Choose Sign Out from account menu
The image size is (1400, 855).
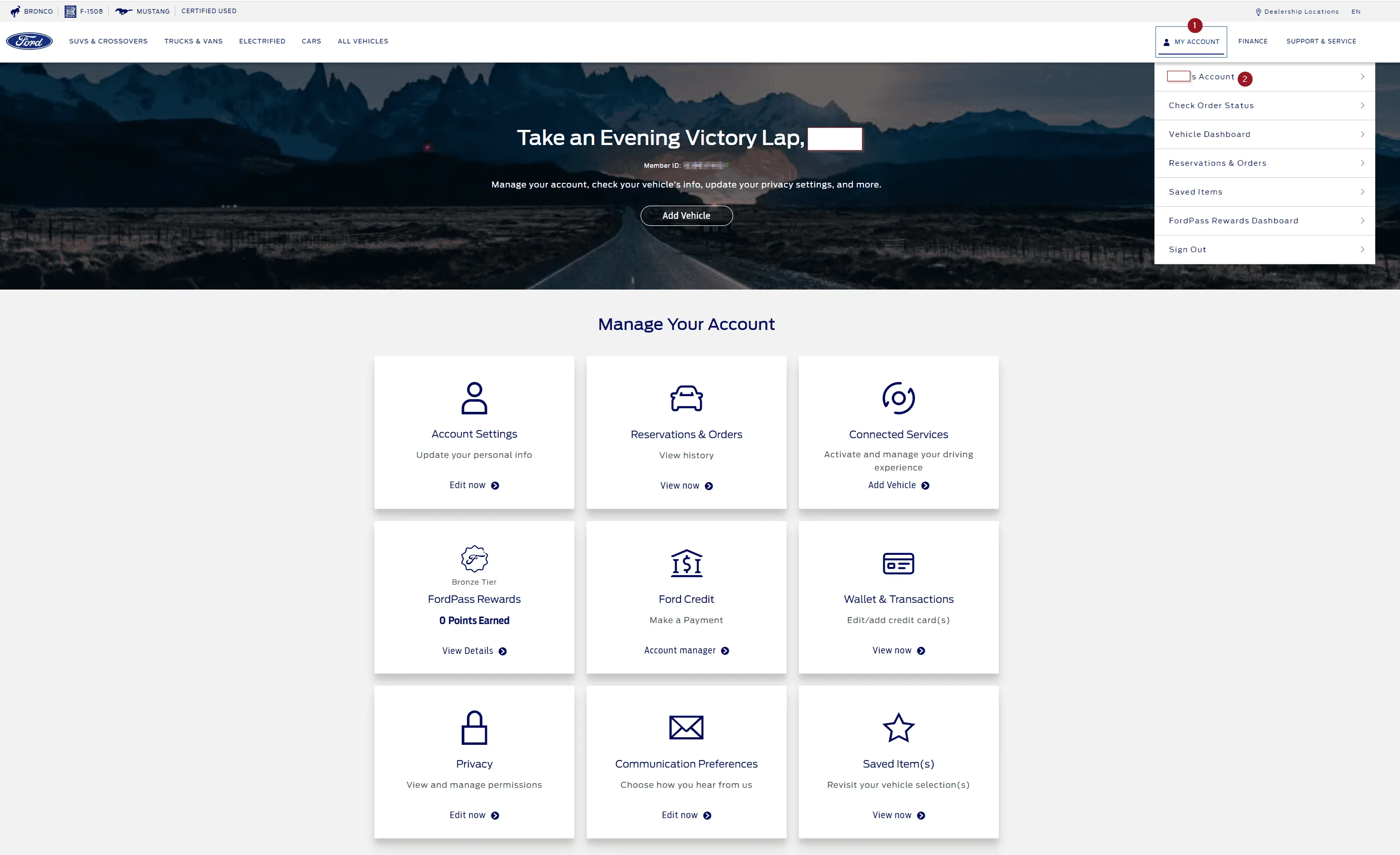(1265, 250)
